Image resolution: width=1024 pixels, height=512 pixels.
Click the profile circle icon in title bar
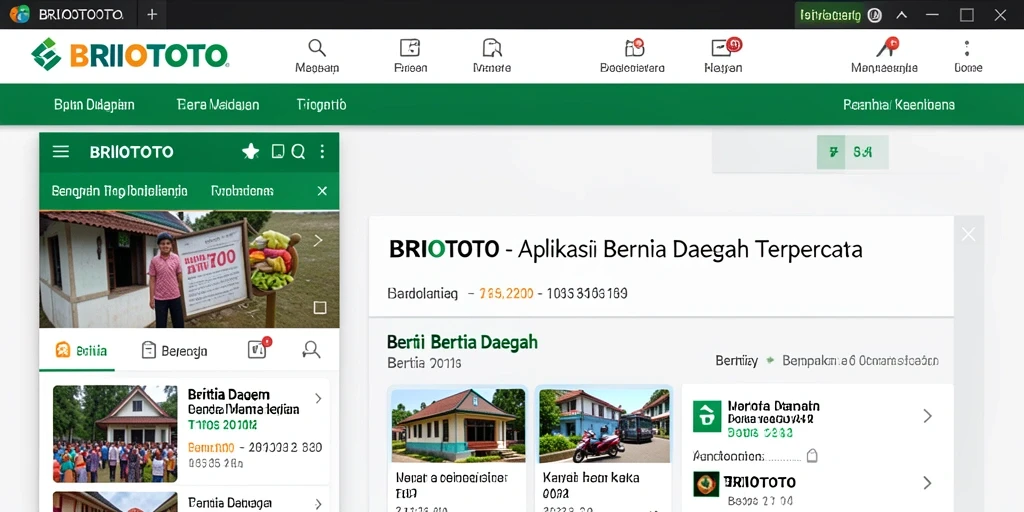click(874, 15)
